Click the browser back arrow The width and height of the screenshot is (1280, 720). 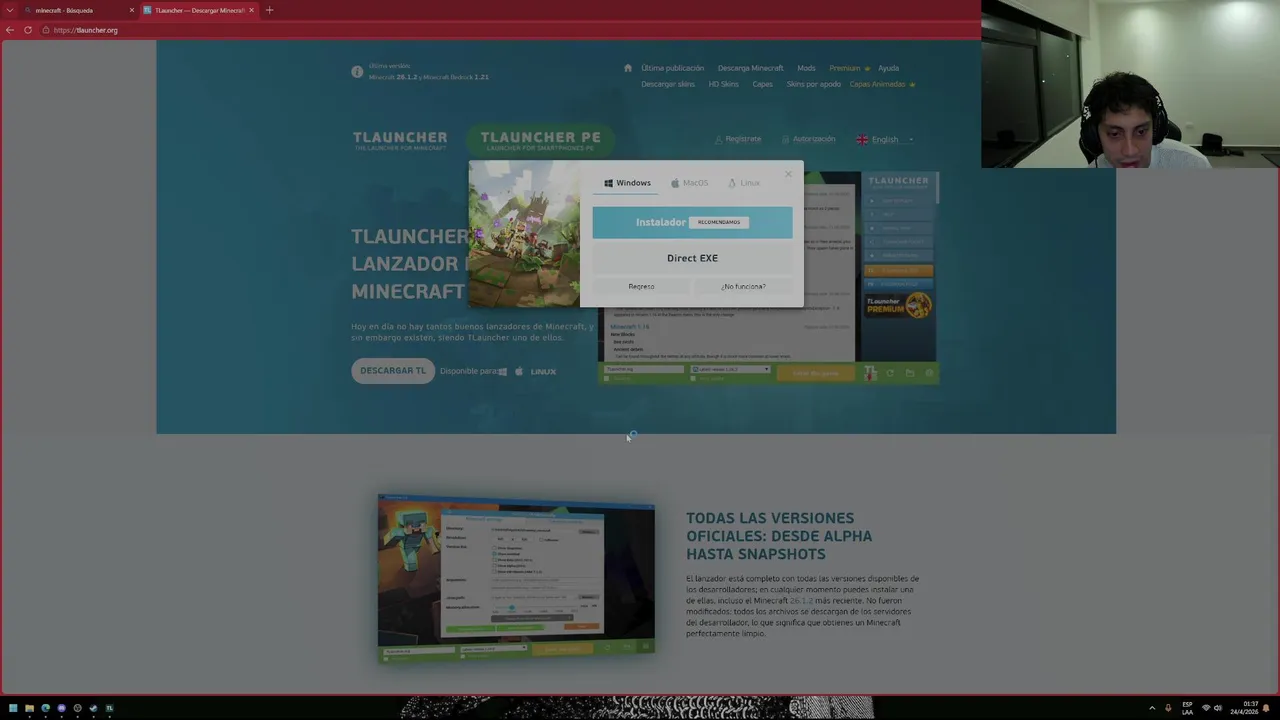tap(10, 30)
